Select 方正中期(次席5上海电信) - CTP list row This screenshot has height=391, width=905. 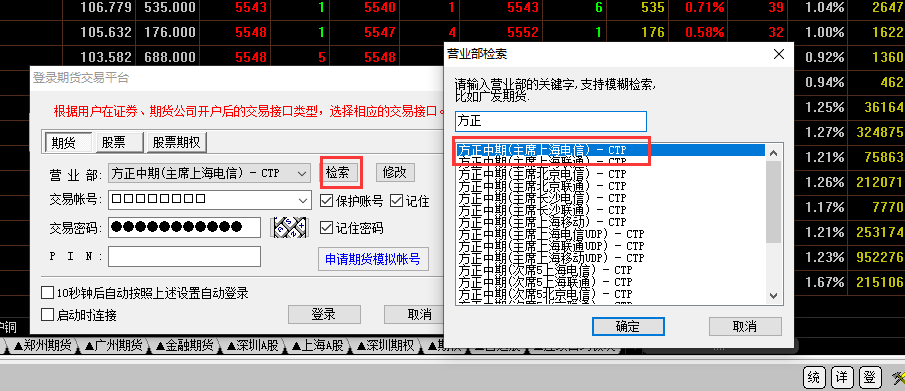pos(611,270)
